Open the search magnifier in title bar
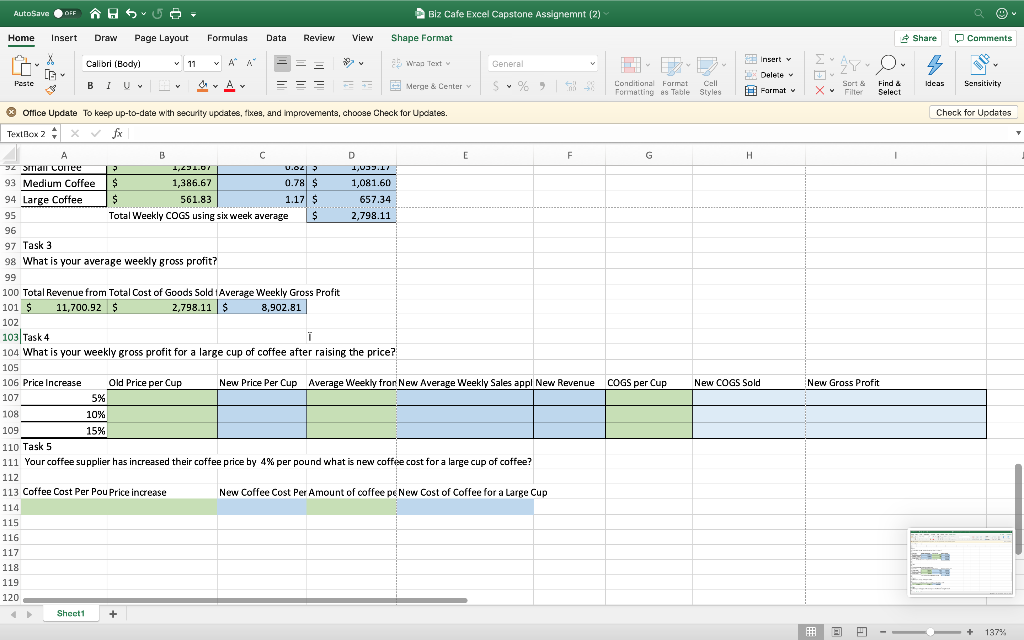1024x640 pixels. (978, 13)
